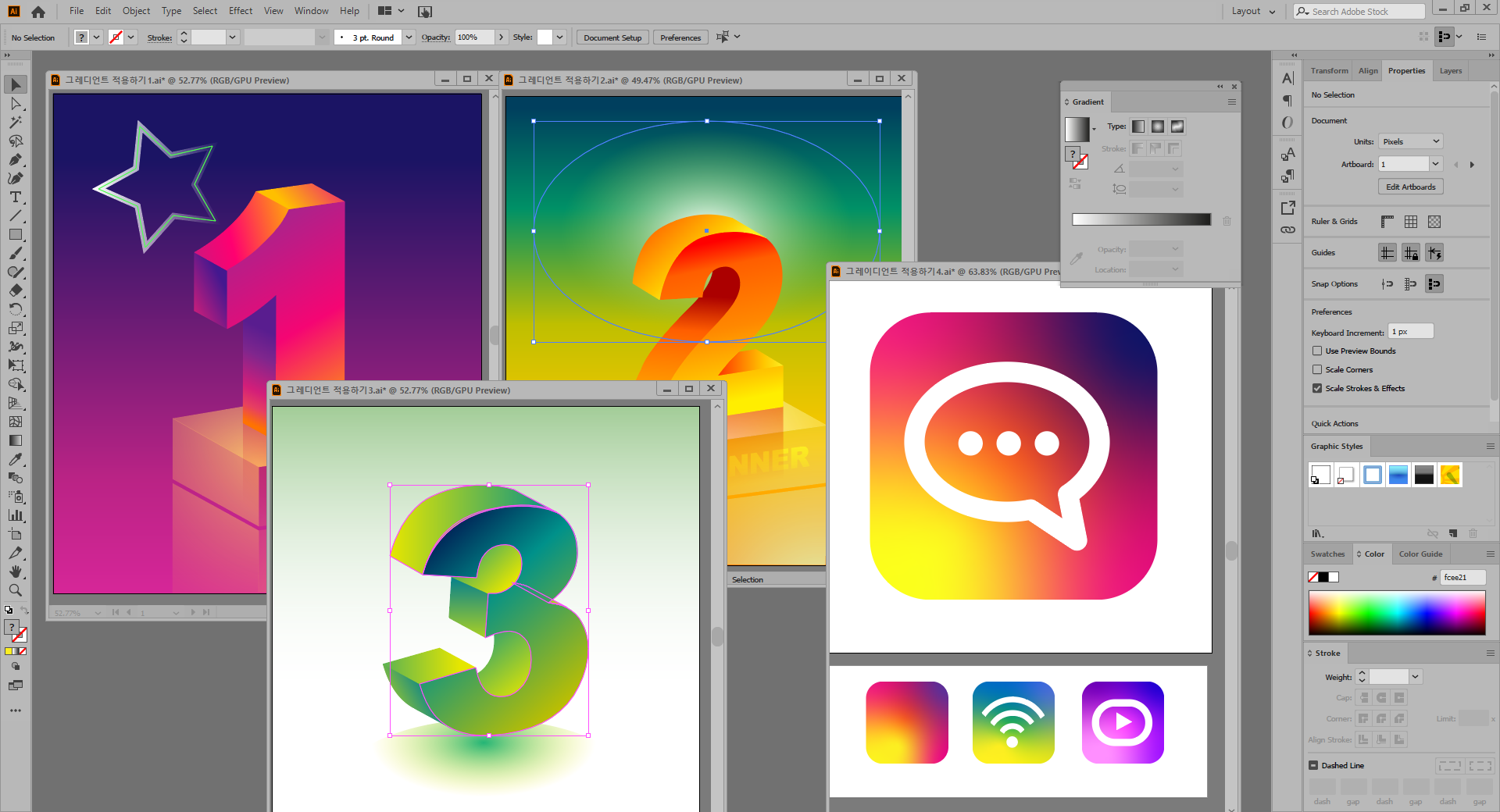Open Weight dropdown in Stroke panel
This screenshot has height=812, width=1500.
[x=1416, y=677]
